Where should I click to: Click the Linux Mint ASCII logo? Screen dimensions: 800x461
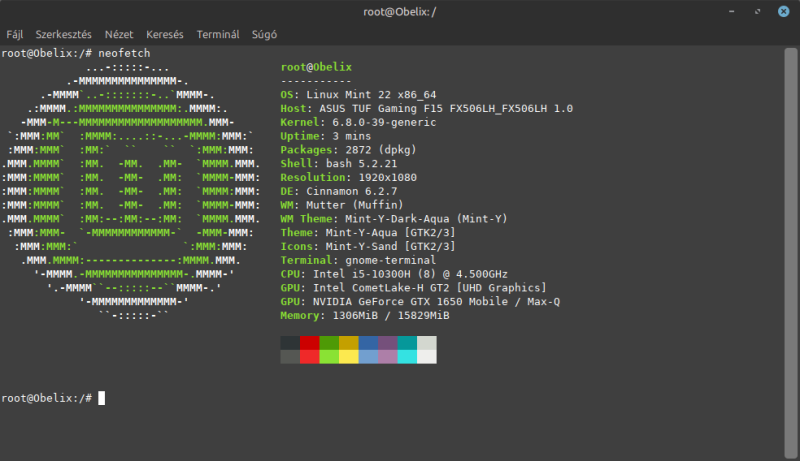(x=131, y=191)
